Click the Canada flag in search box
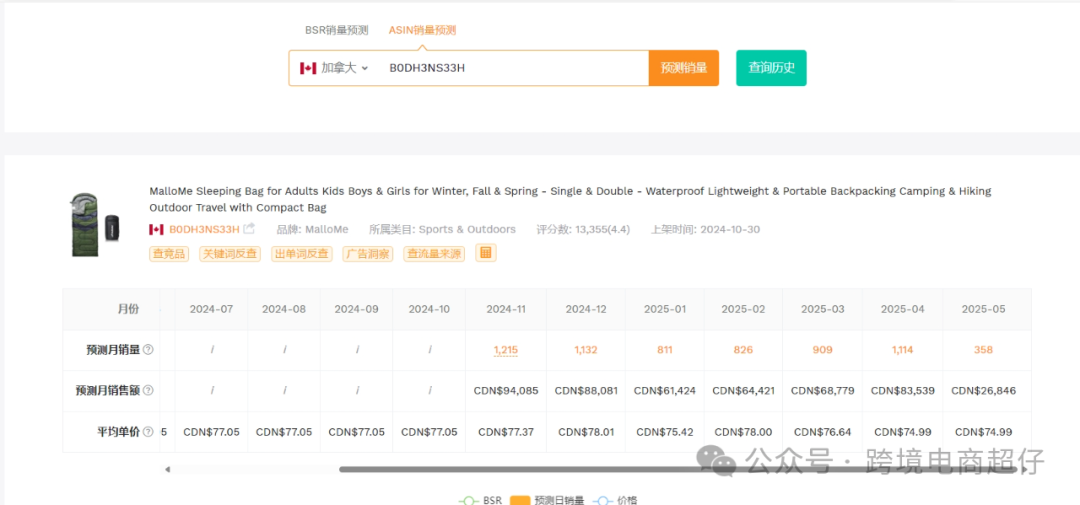Image resolution: width=1080 pixels, height=505 pixels. tap(308, 68)
